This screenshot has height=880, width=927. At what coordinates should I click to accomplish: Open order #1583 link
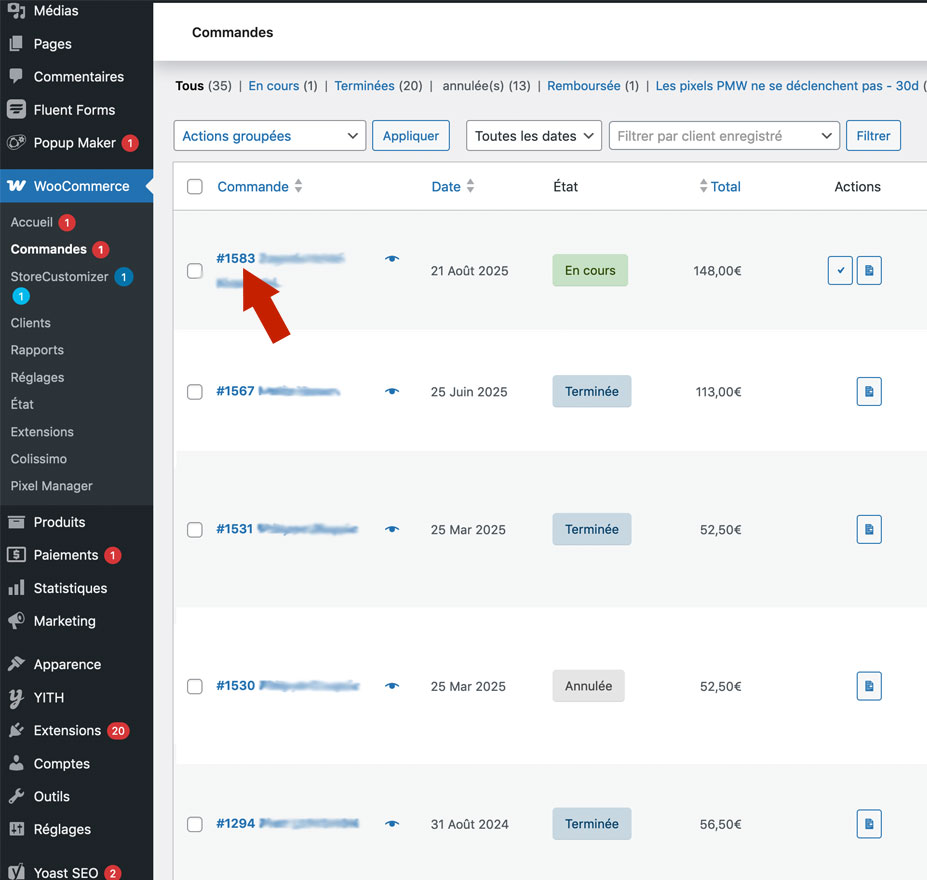(x=236, y=259)
